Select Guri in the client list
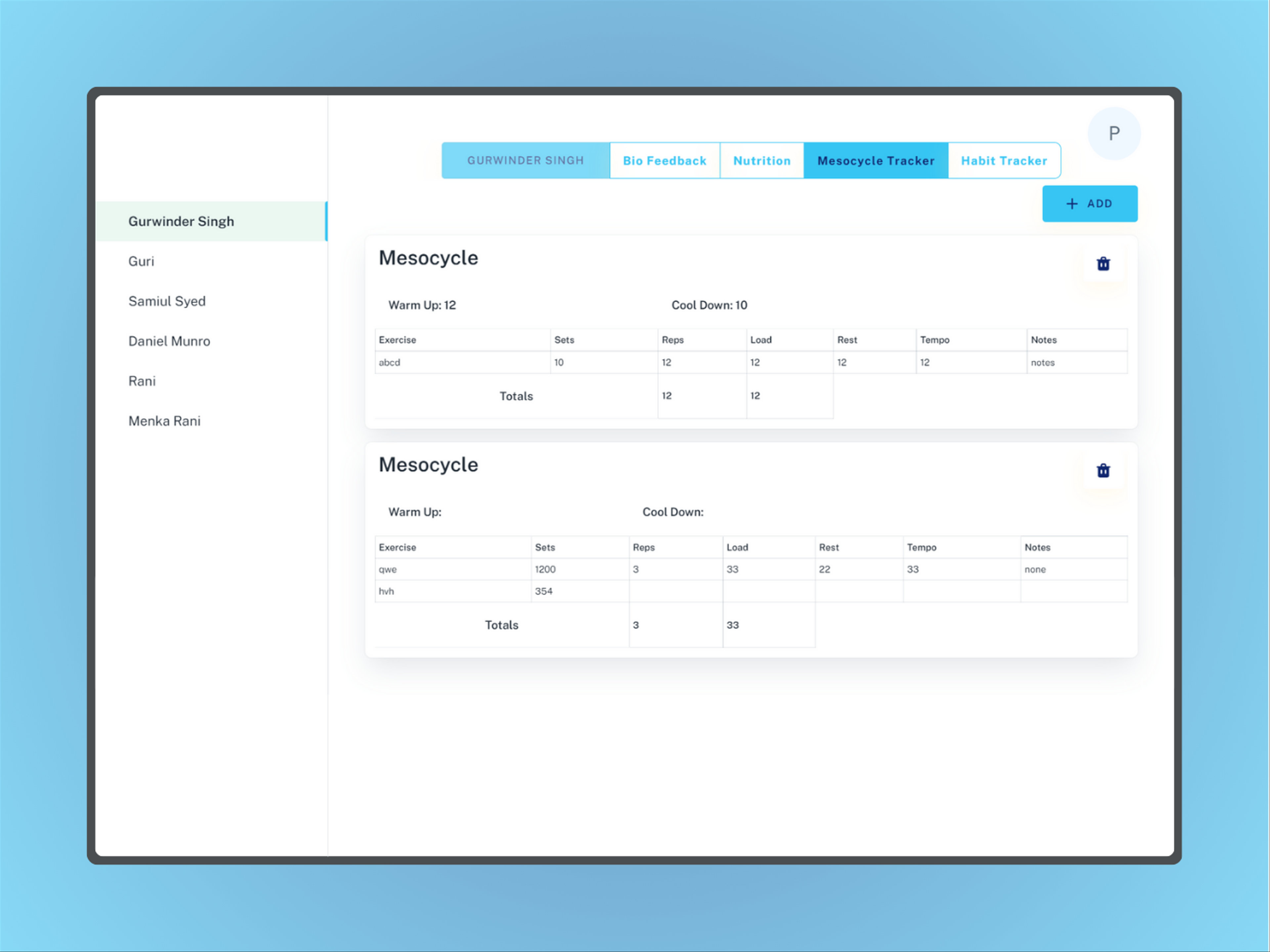The width and height of the screenshot is (1270, 952). click(211, 262)
